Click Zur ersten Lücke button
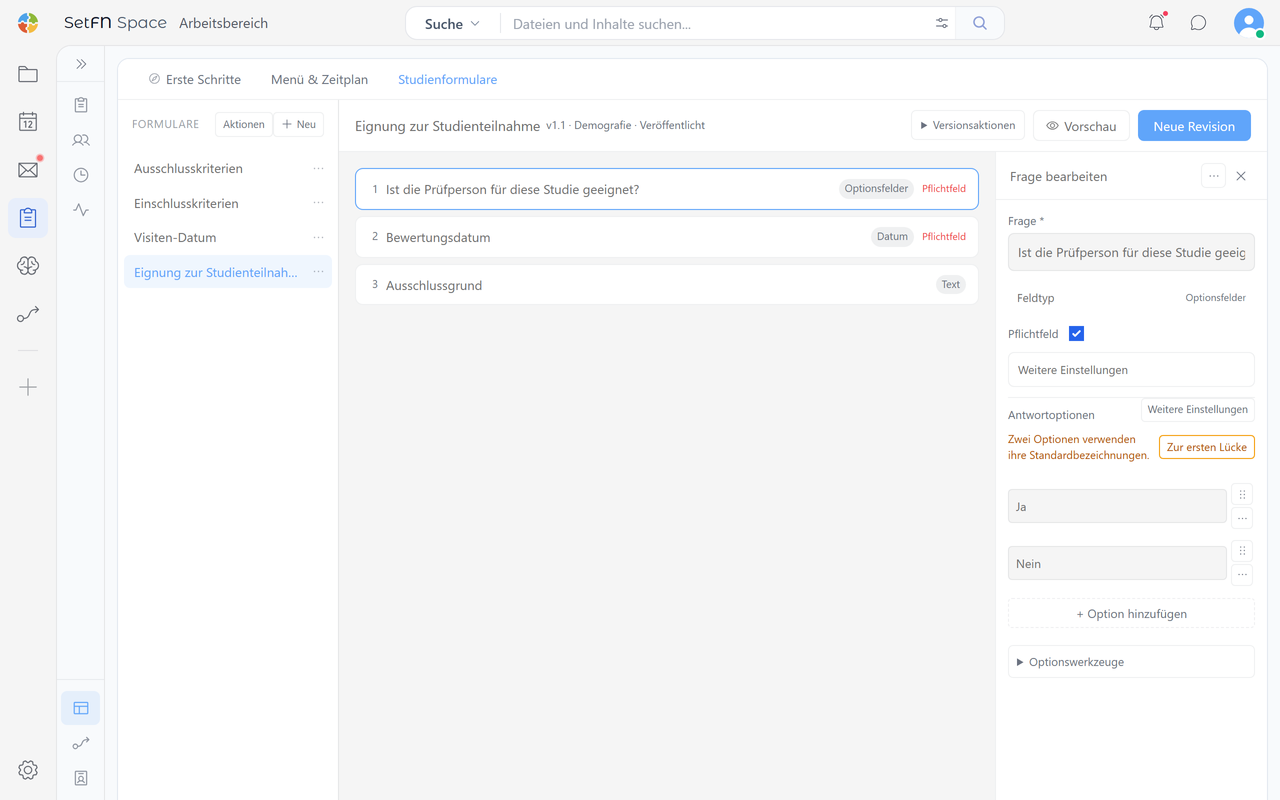The image size is (1280, 800). 1207,447
